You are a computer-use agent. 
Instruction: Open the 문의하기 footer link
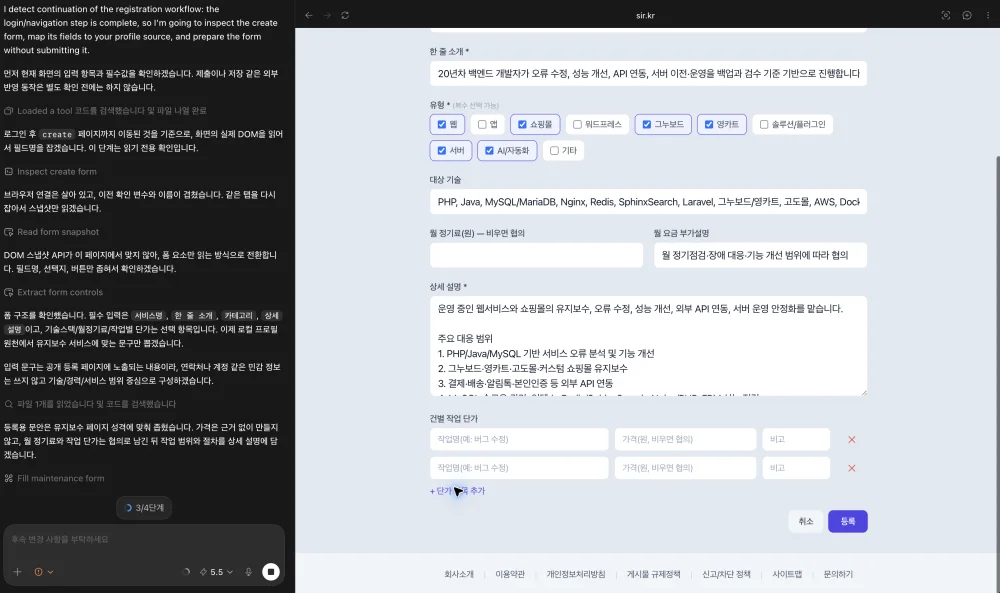tap(838, 575)
